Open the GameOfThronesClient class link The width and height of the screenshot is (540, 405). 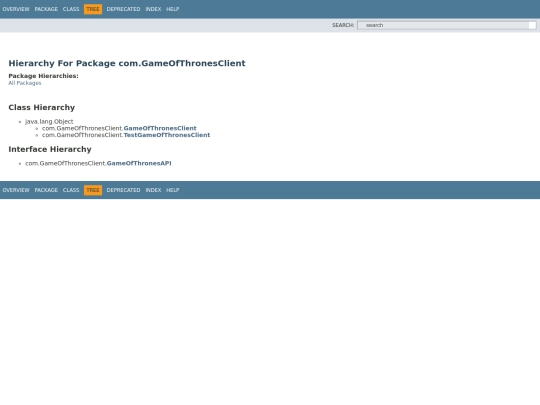[x=160, y=128]
